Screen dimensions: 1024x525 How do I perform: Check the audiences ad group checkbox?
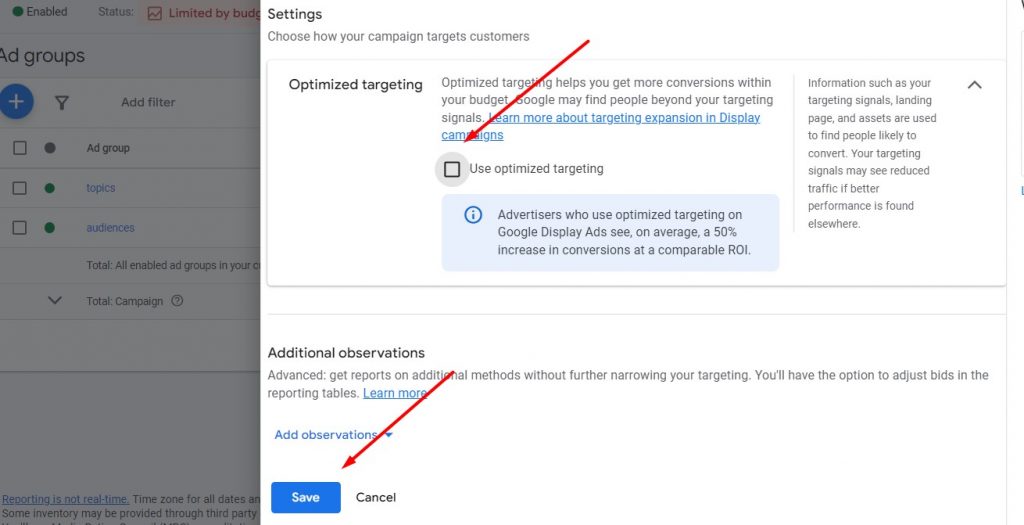[20, 228]
